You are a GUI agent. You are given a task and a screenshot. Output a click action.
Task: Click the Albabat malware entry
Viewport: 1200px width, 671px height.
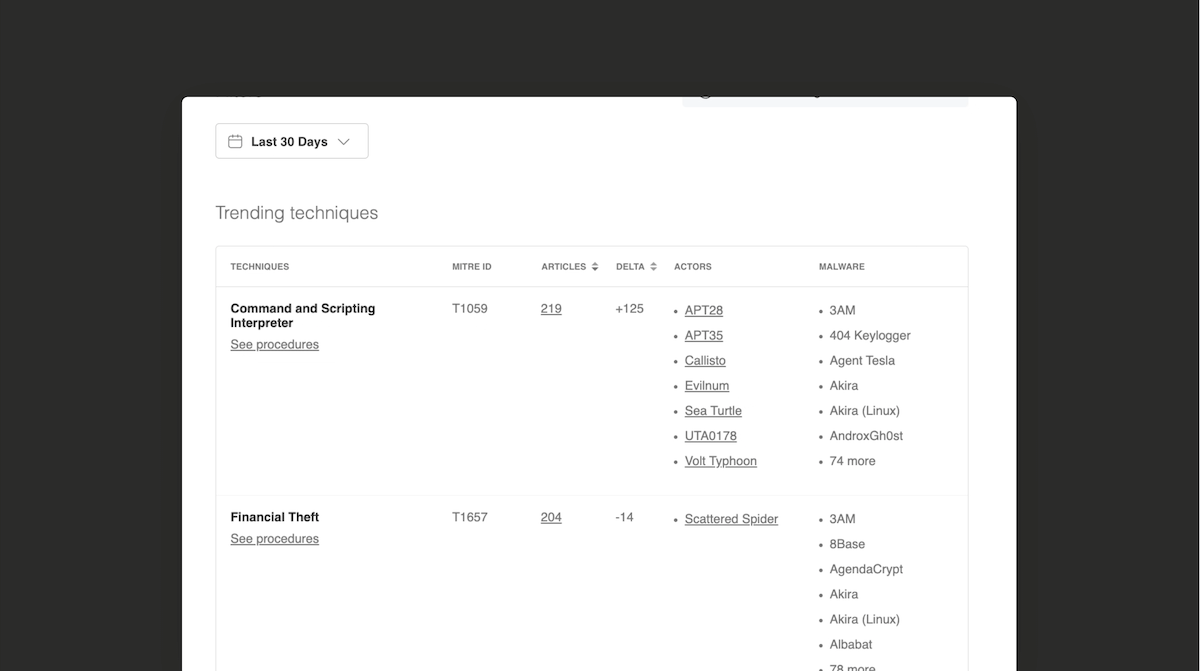tap(851, 644)
